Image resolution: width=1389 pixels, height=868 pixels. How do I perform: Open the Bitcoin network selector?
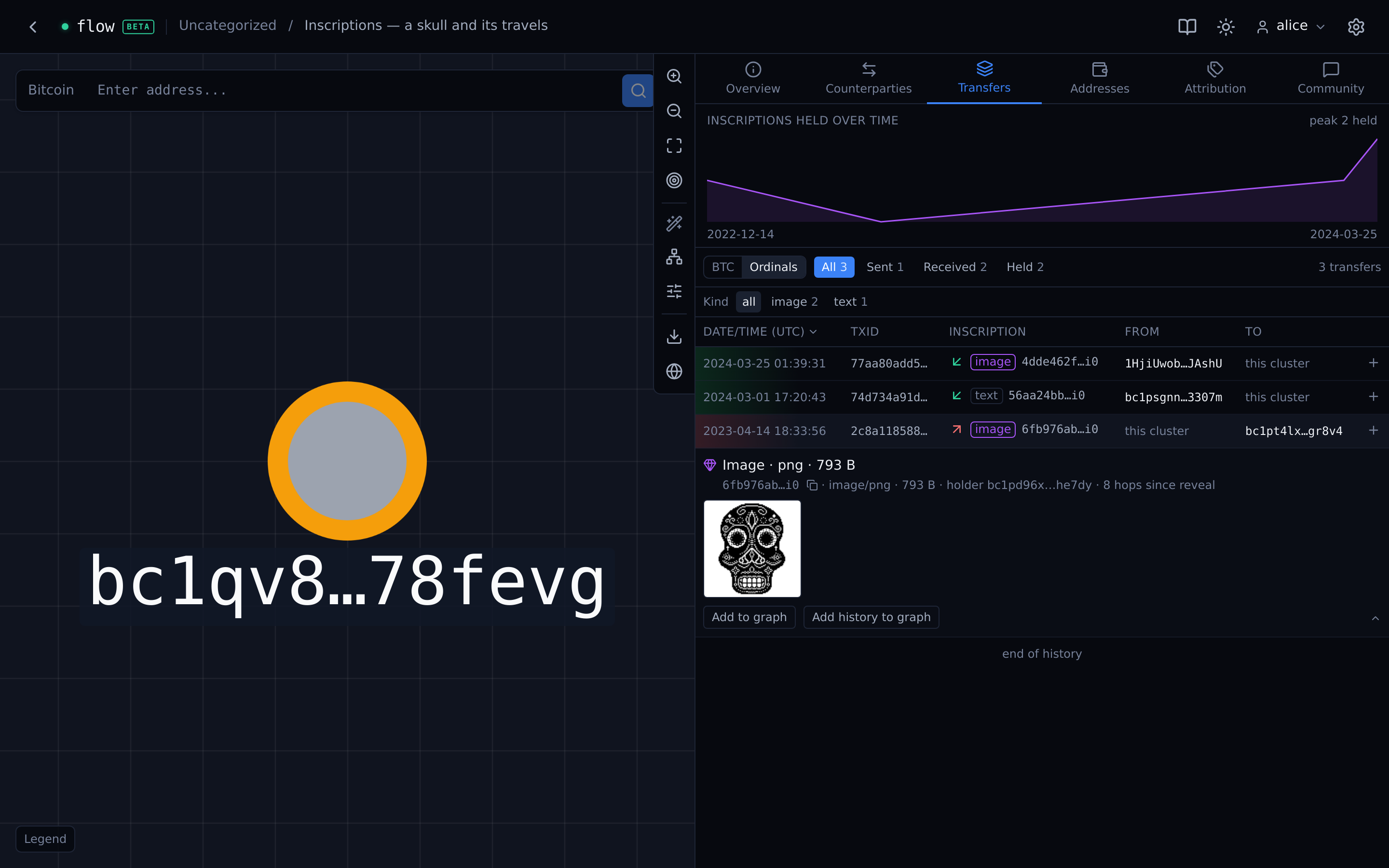click(51, 90)
